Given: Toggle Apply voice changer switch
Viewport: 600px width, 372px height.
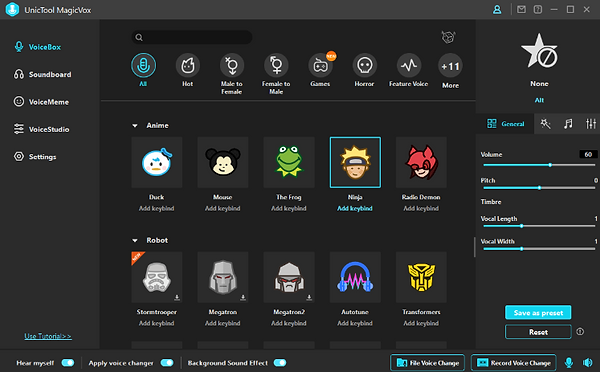Looking at the screenshot, I should 167,363.
